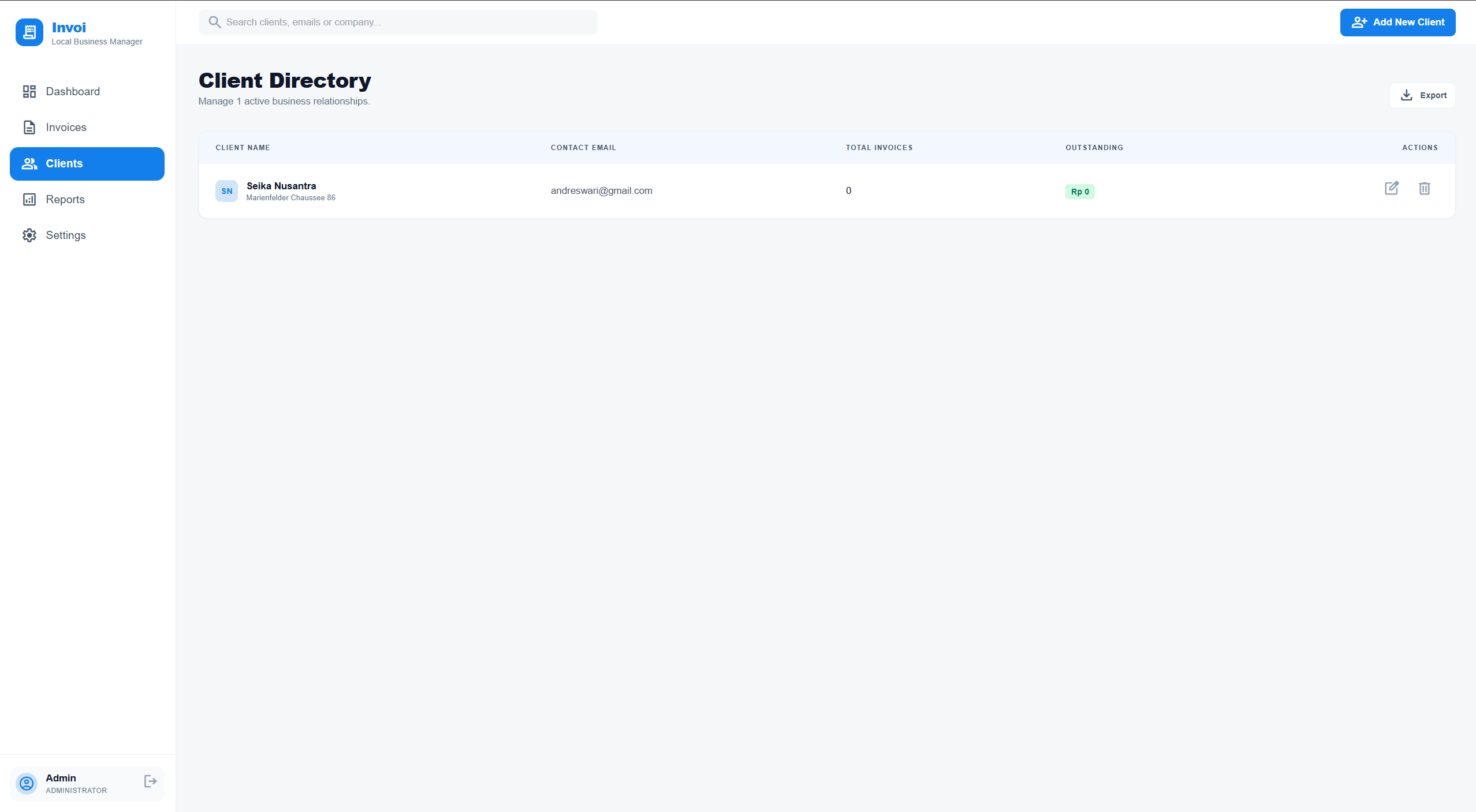The width and height of the screenshot is (1476, 812).
Task: Open Reports via the bar-chart icon
Action: pos(29,199)
